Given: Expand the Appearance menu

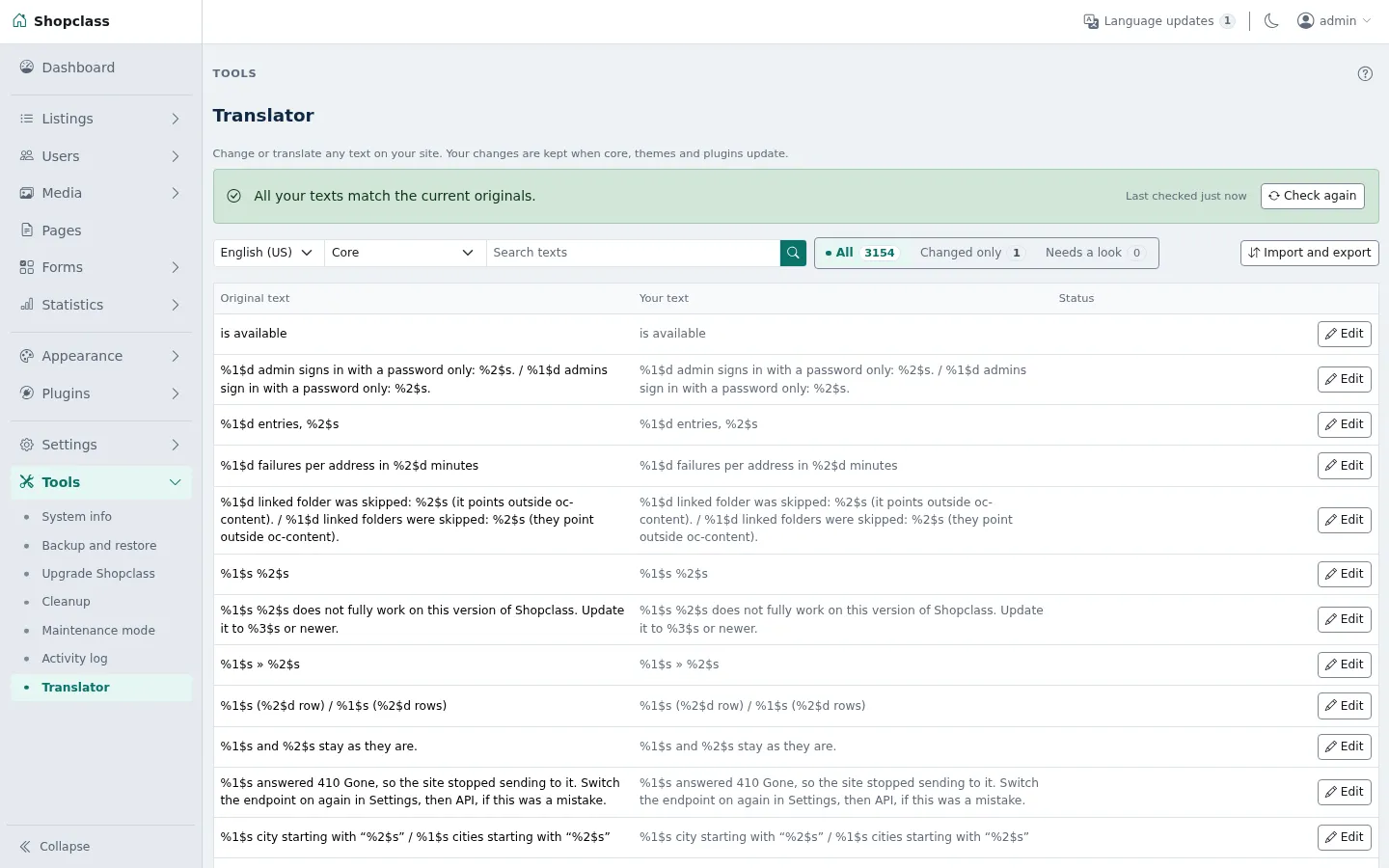Looking at the screenshot, I should [101, 356].
